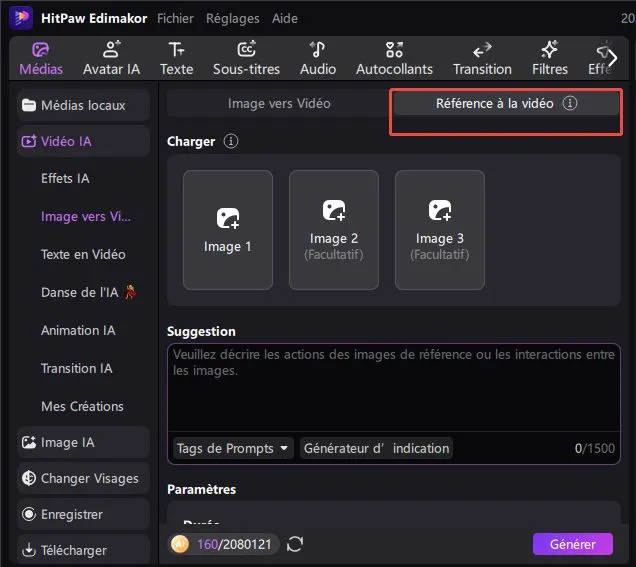Screen dimensions: 636x567
Task: Select the Sous-titres toolbar icon
Action: 246,58
